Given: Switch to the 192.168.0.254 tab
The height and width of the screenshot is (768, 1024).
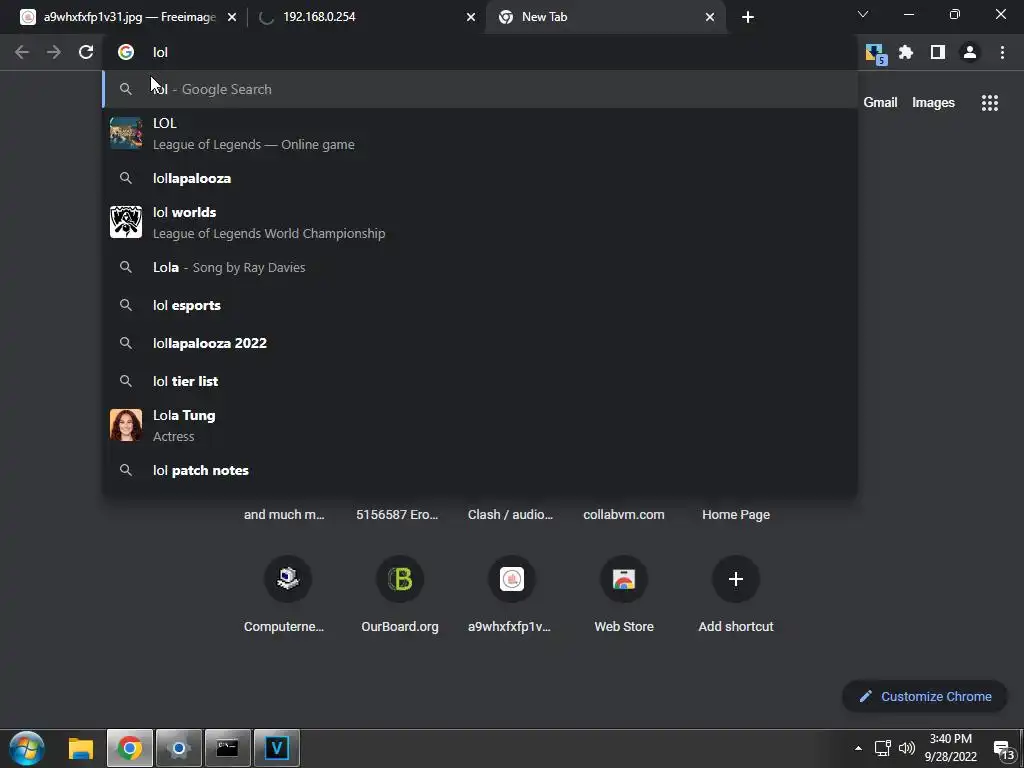Looking at the screenshot, I should pos(366,17).
